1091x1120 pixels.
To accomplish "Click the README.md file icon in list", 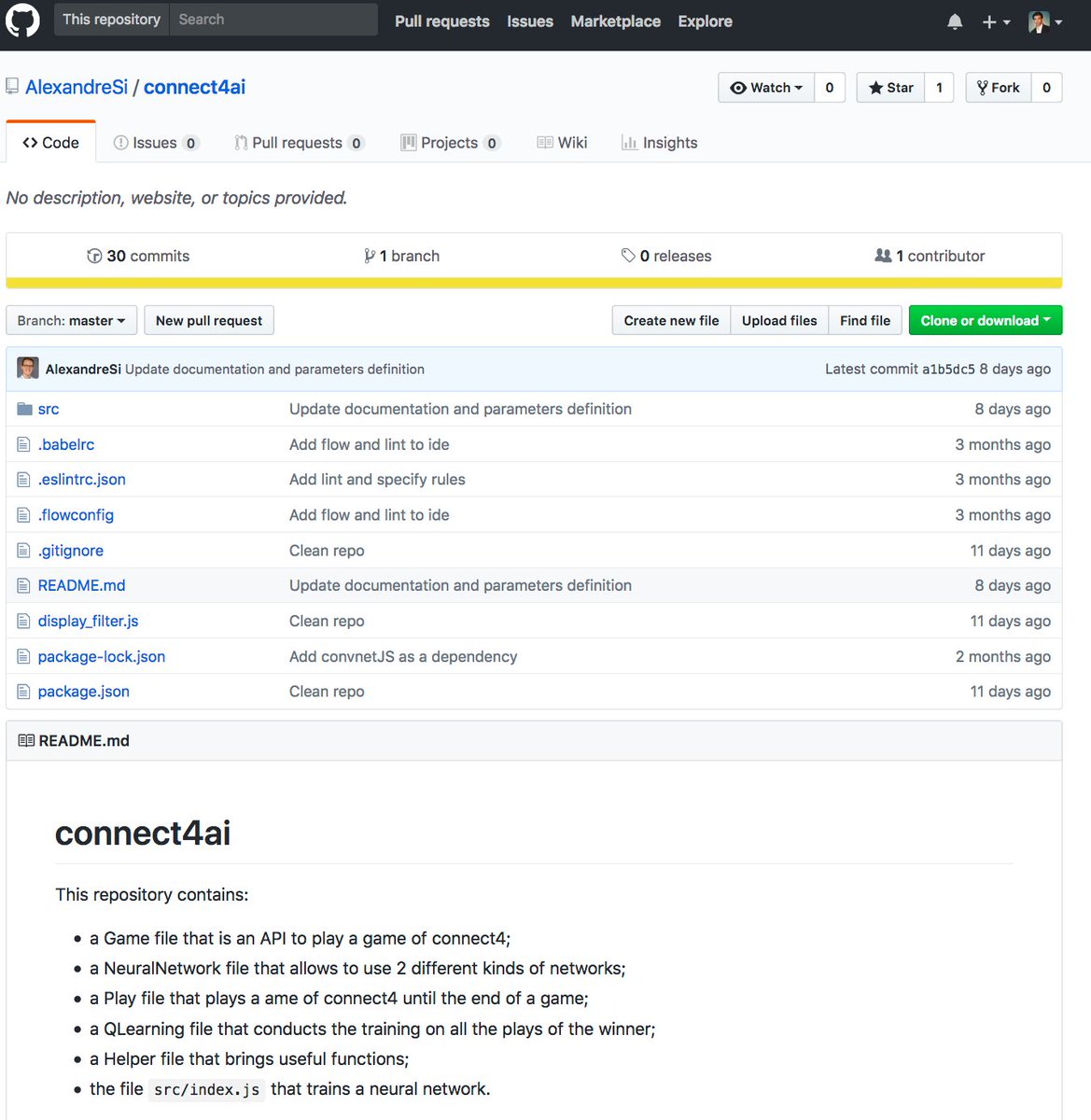I will click(24, 585).
